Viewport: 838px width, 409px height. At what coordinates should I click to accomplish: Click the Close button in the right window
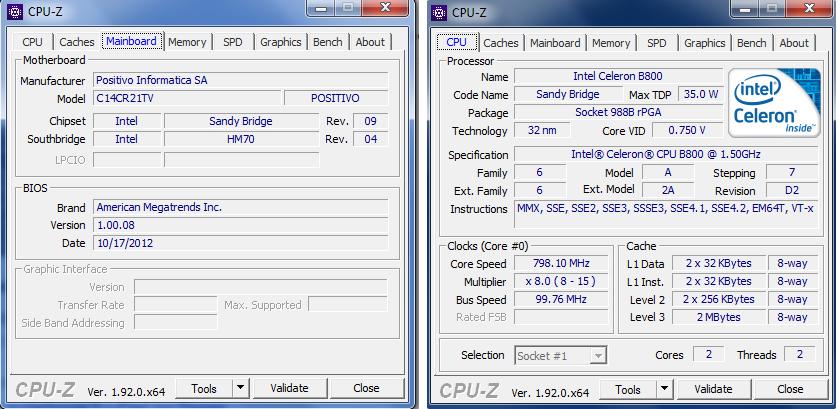790,390
